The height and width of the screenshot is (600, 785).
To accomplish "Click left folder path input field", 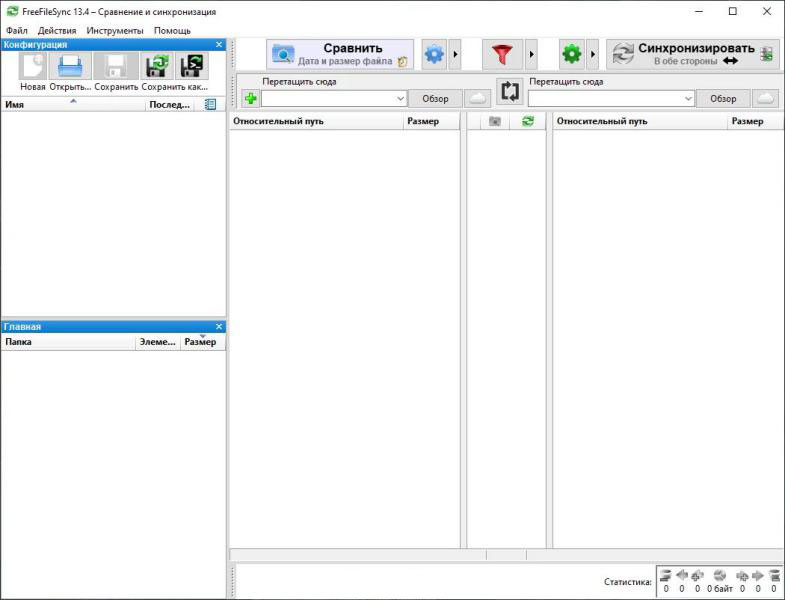I will pos(328,99).
